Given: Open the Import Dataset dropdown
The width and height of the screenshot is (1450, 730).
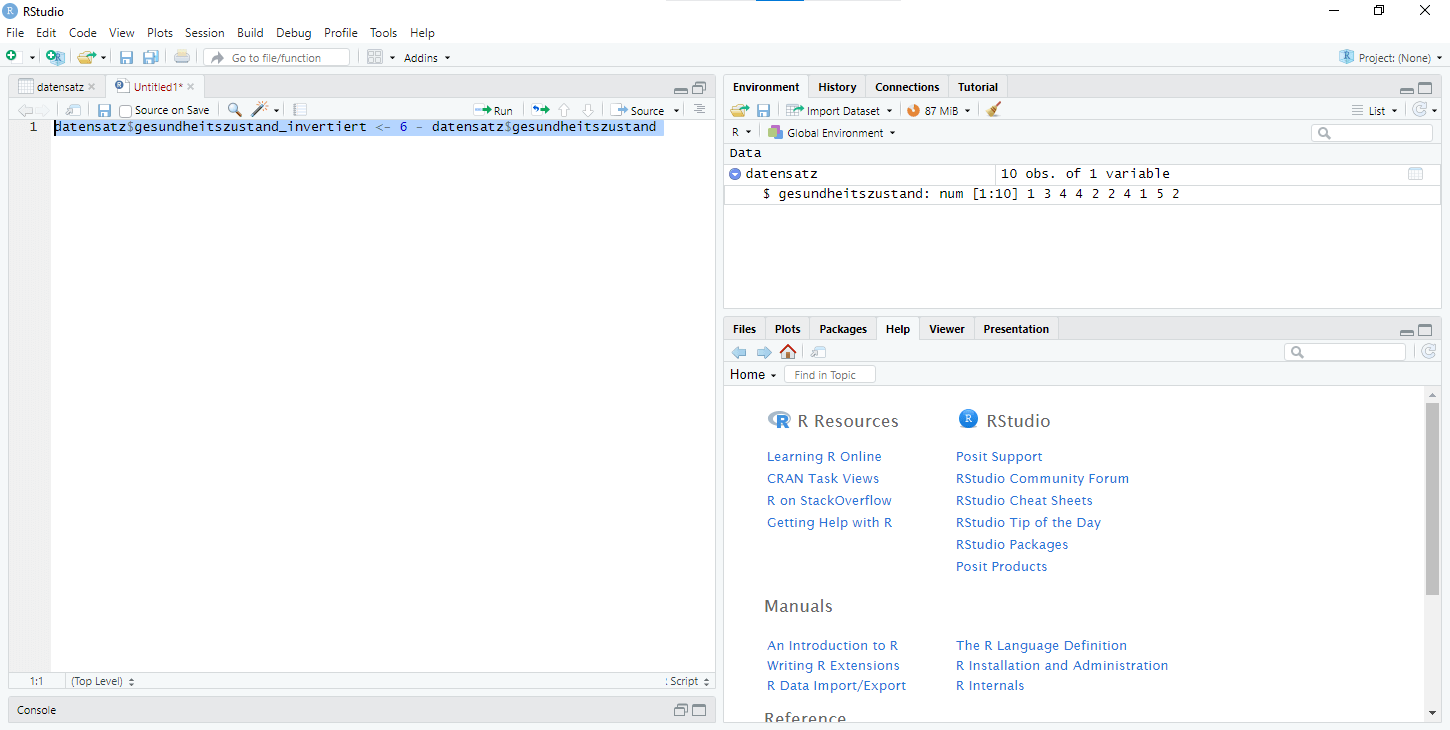Looking at the screenshot, I should 840,111.
